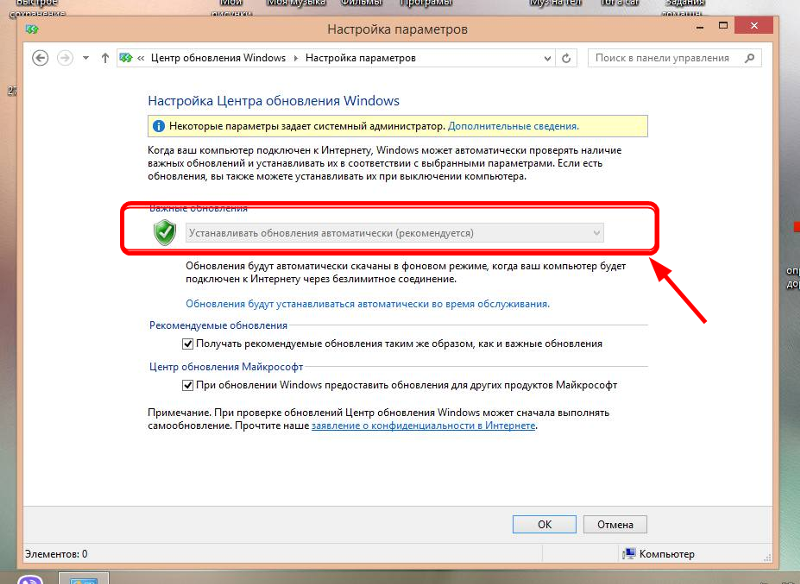This screenshot has height=584, width=800.
Task: Click the magnifier search icon
Action: 749,58
